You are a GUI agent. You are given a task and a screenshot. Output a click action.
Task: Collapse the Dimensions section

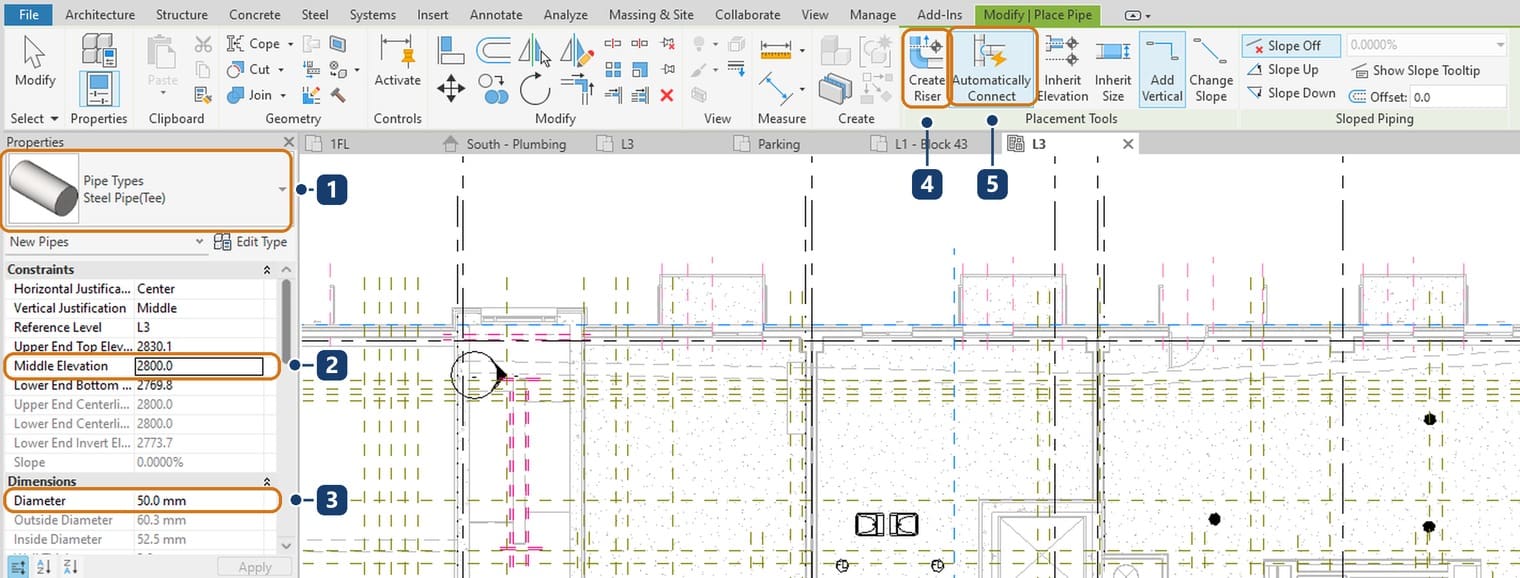[267, 482]
